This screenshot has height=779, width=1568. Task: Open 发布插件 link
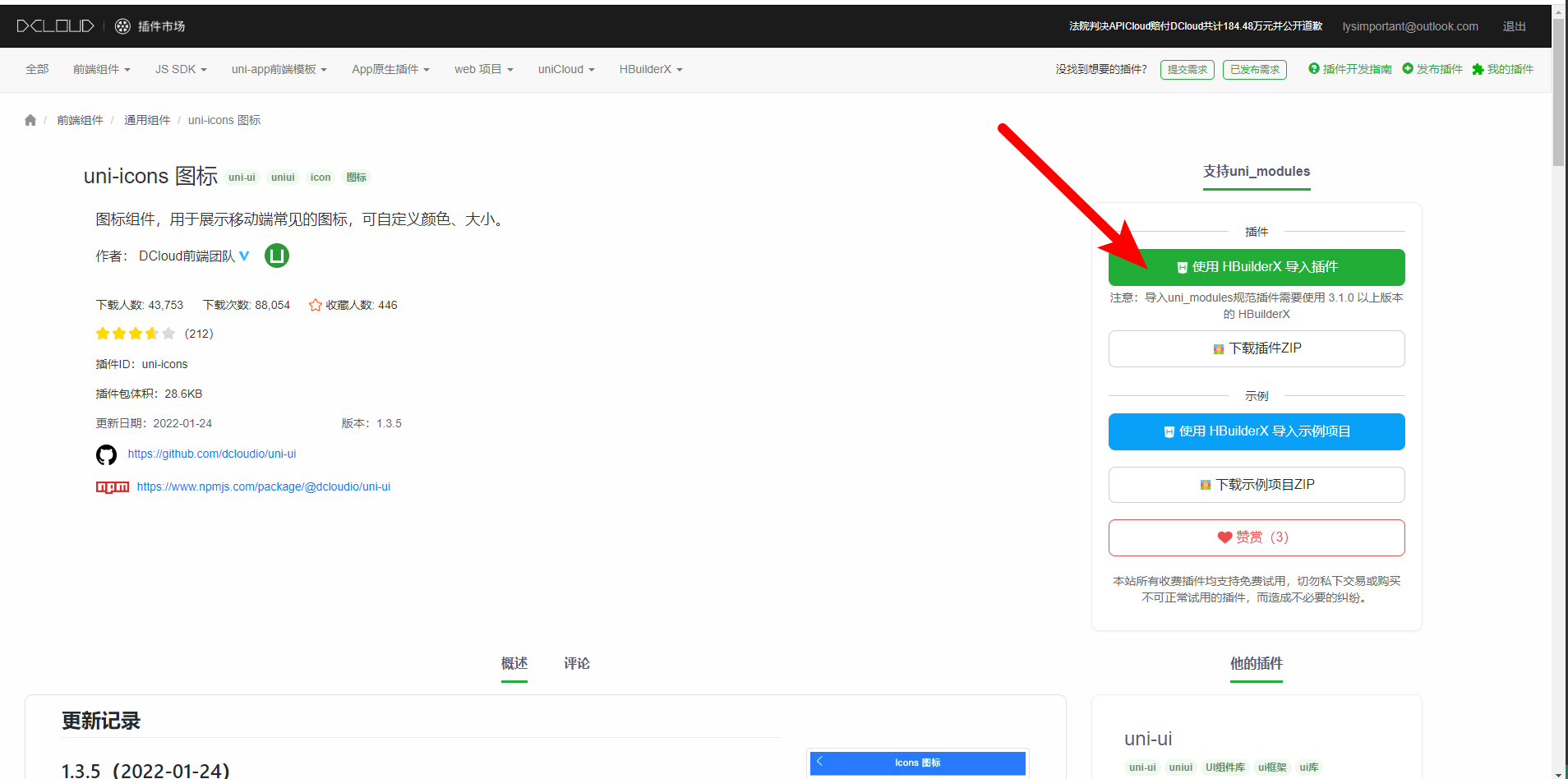coord(1440,69)
